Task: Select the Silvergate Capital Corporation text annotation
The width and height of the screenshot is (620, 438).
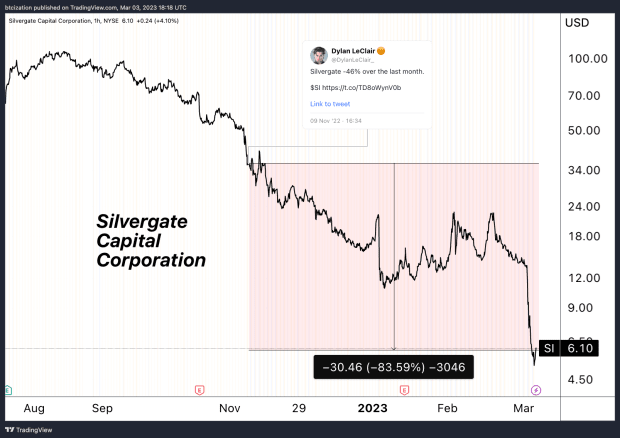Action: pos(151,241)
